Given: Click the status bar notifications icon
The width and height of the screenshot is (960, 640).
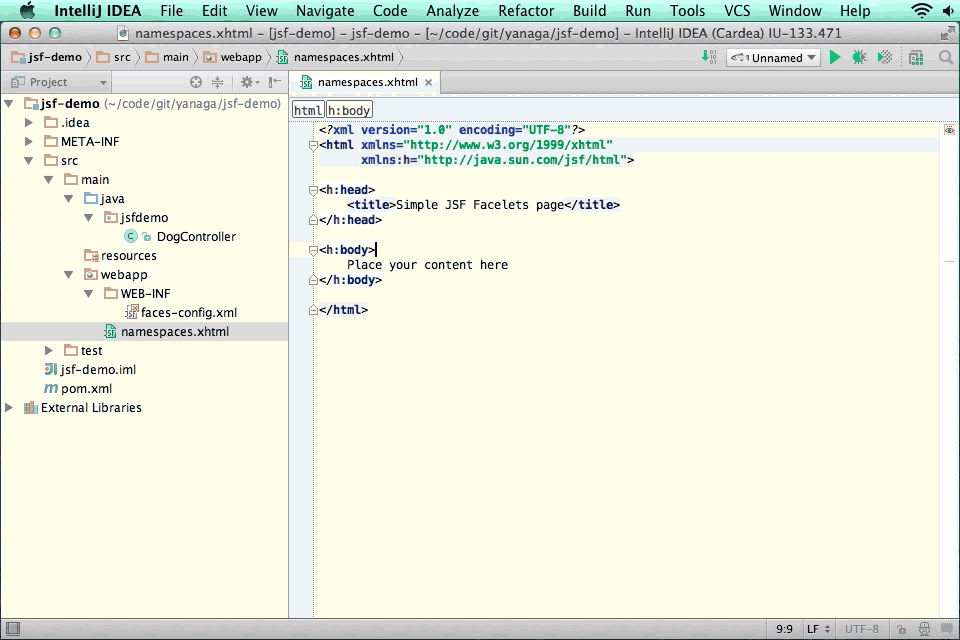Looking at the screenshot, I should click(948, 629).
